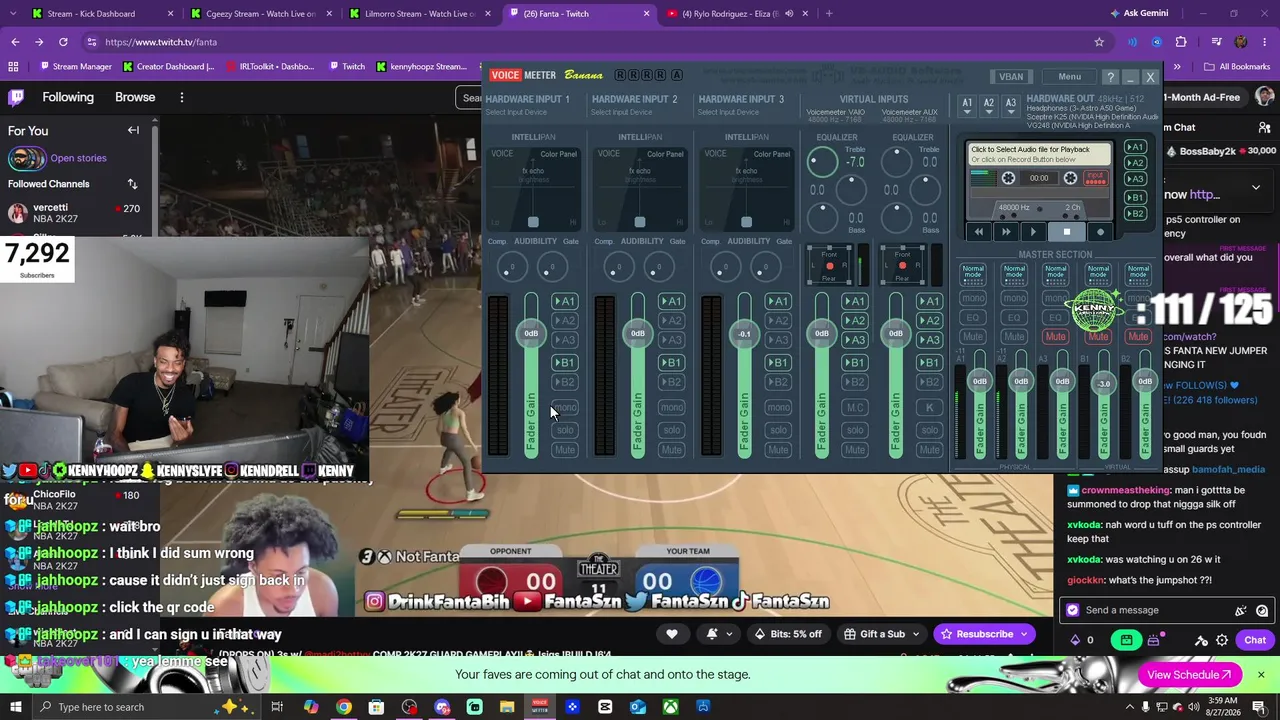The image size is (1280, 720).
Task: Sort the Followed Channels list
Action: 132,184
